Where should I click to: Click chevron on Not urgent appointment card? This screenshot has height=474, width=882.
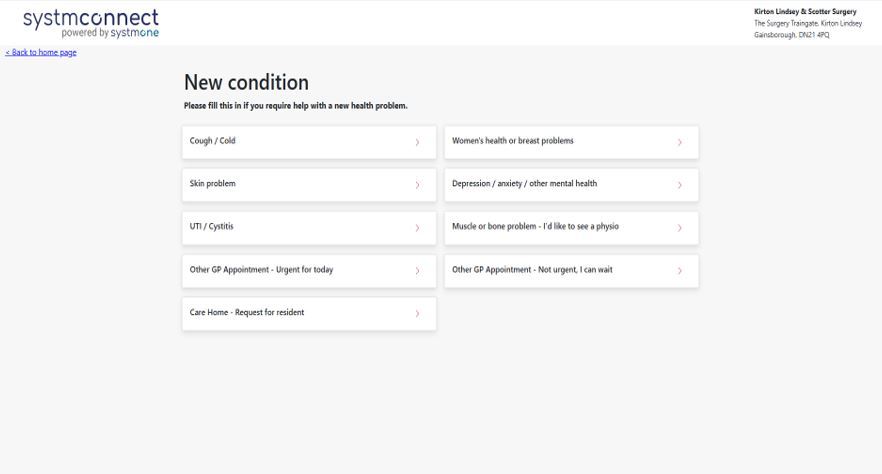coord(679,271)
